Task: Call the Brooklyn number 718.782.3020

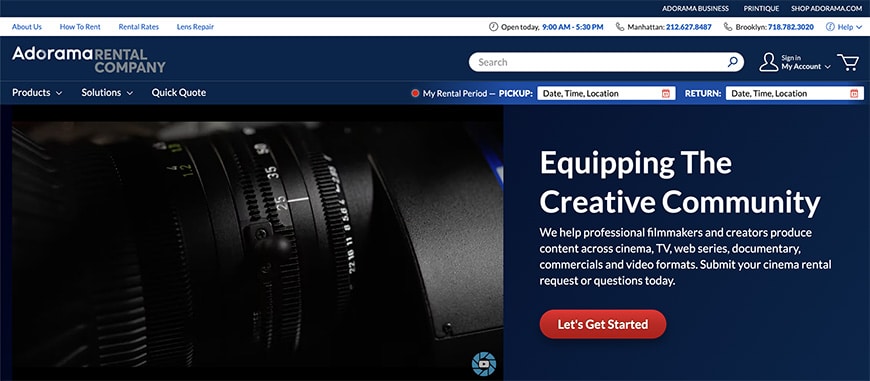Action: 791,27
